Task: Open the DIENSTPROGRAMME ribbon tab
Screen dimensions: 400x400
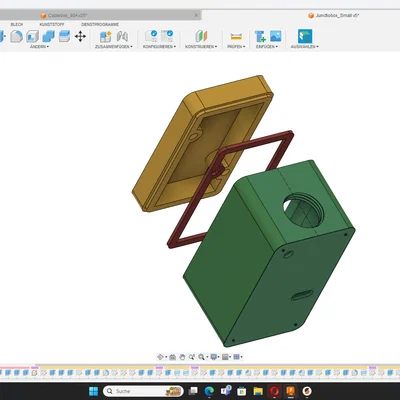Action: click(100, 24)
